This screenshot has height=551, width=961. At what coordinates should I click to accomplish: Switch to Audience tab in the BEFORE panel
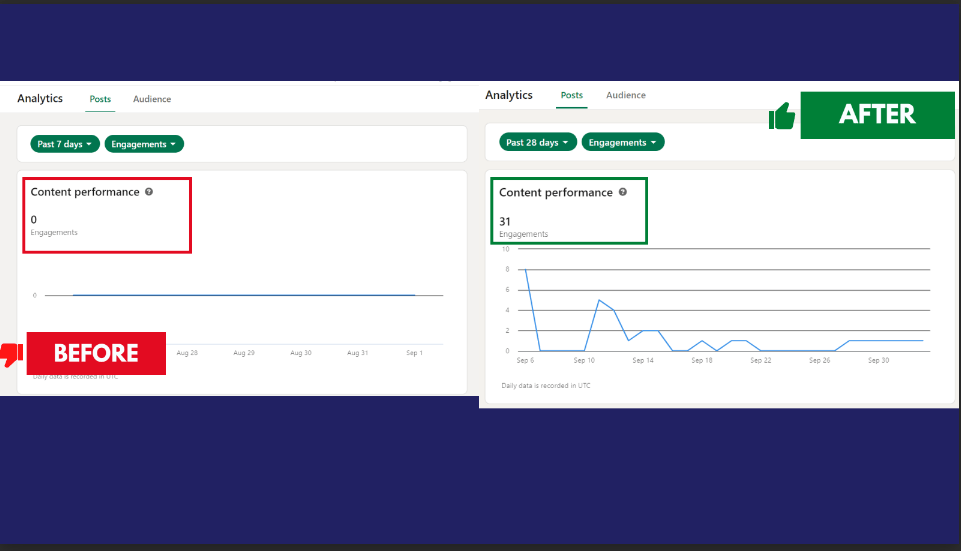pos(152,99)
